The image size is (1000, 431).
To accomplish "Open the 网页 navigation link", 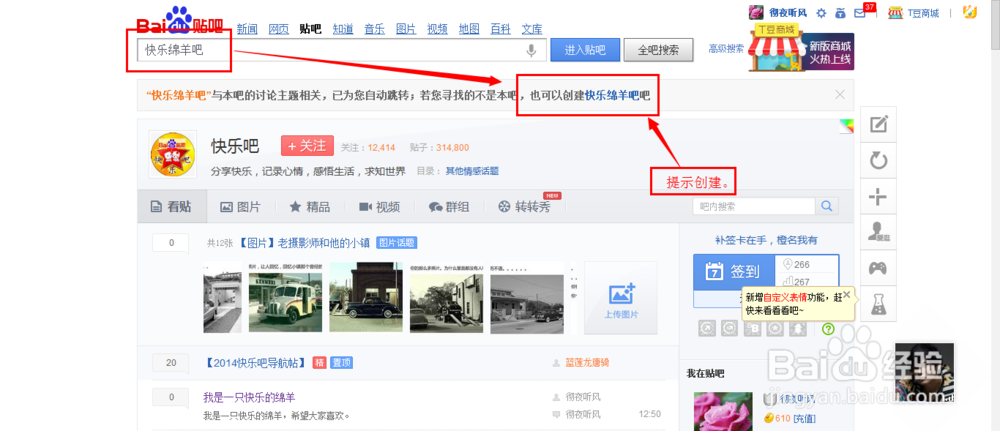I will tap(279, 29).
